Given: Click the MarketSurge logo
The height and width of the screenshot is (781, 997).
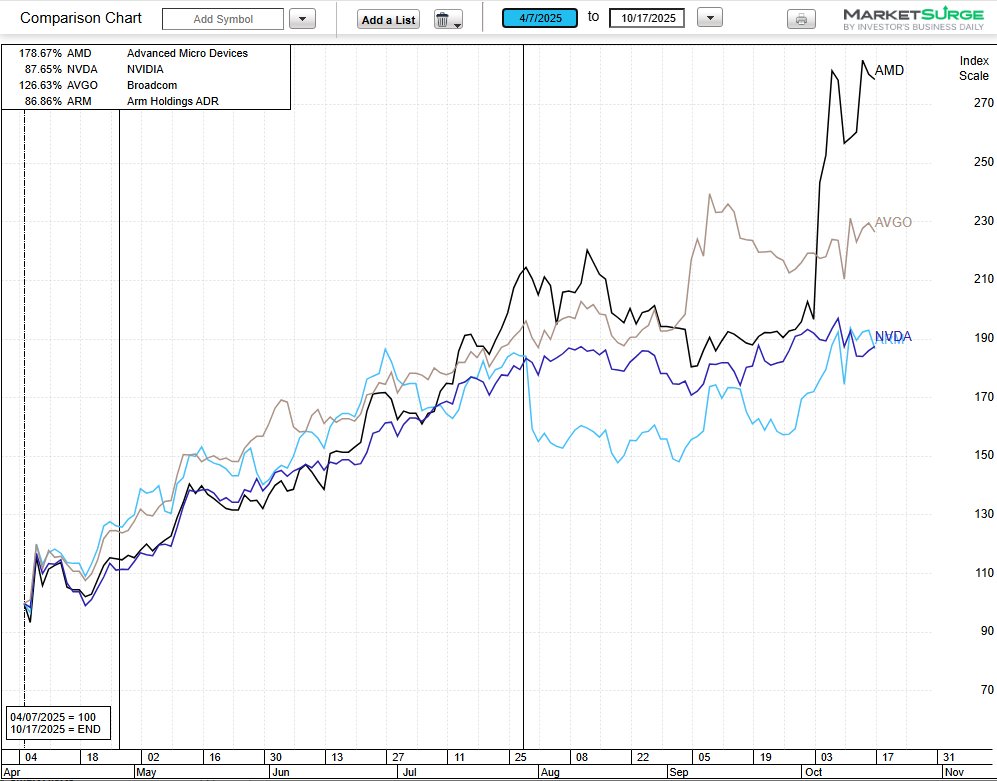Looking at the screenshot, I should 913,18.
